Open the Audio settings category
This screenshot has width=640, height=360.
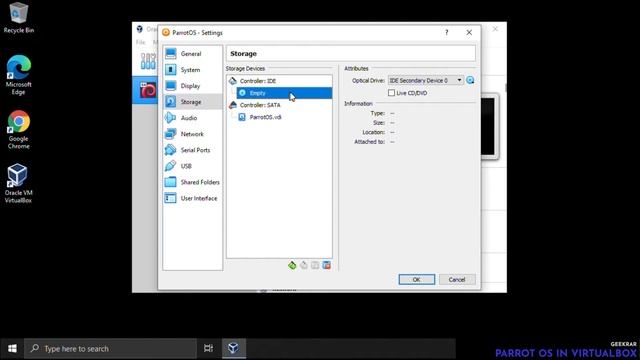point(193,118)
